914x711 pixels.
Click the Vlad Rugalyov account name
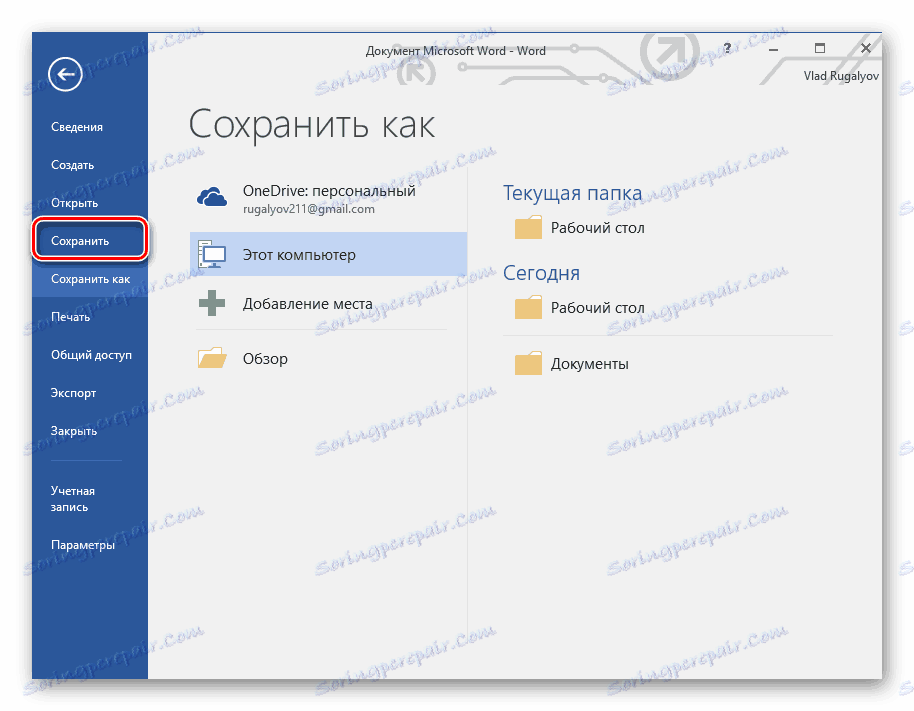(x=841, y=76)
